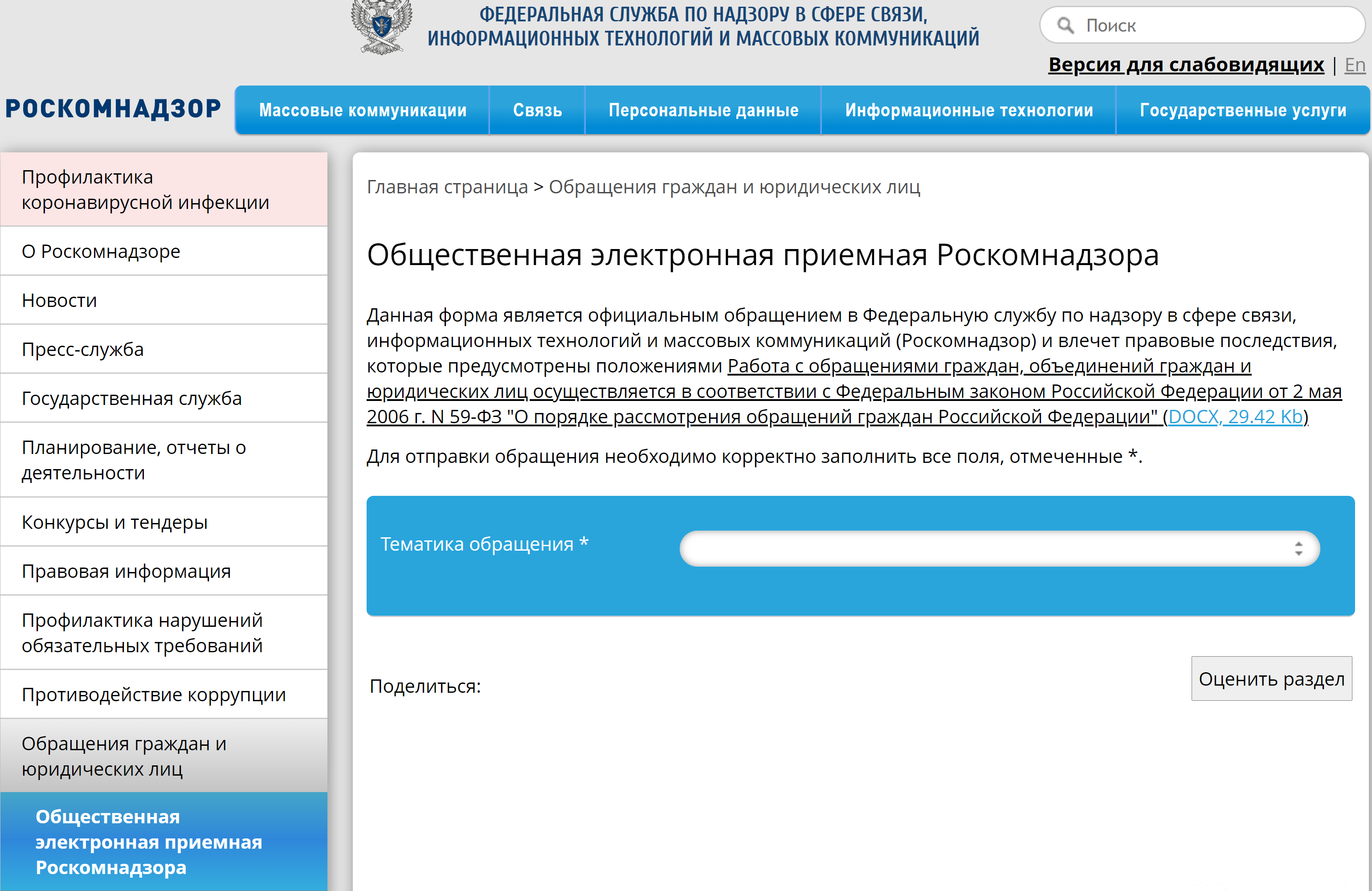This screenshot has height=891, width=1372.
Task: Open Обращения граждан и юридических лиц sidebar item
Action: tap(164, 756)
